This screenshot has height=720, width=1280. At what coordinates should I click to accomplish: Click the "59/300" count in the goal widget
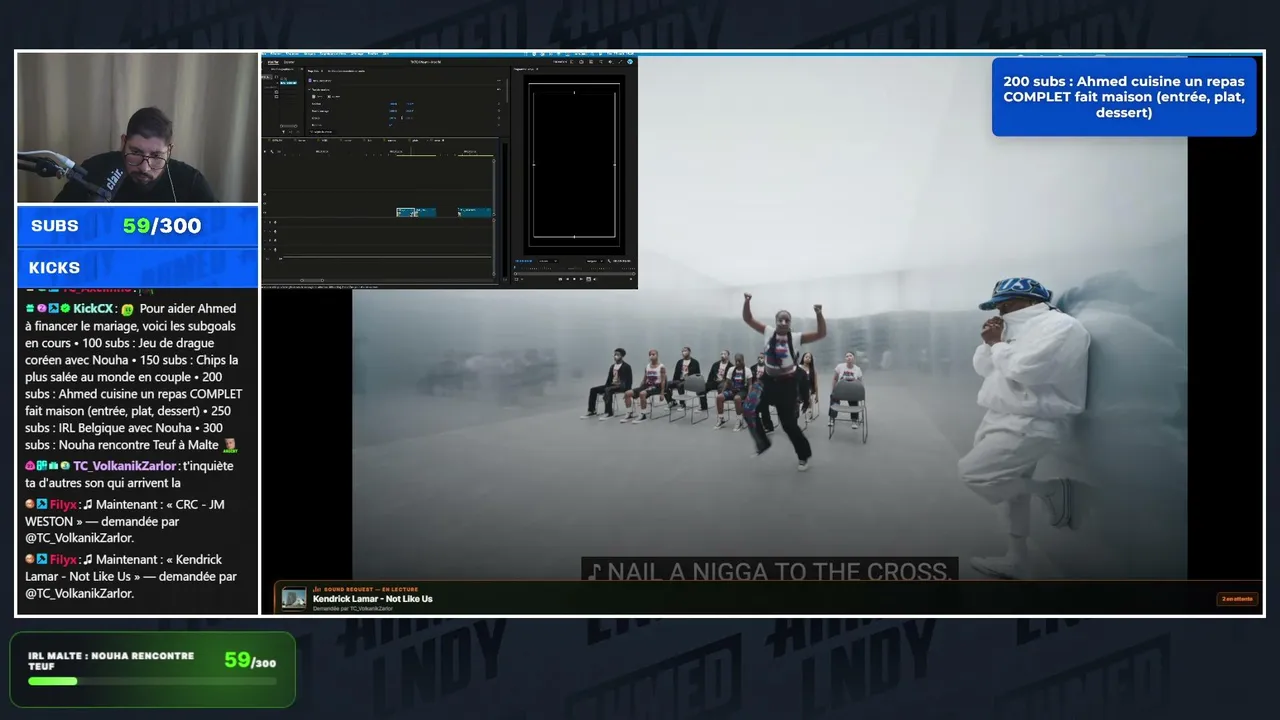click(250, 660)
